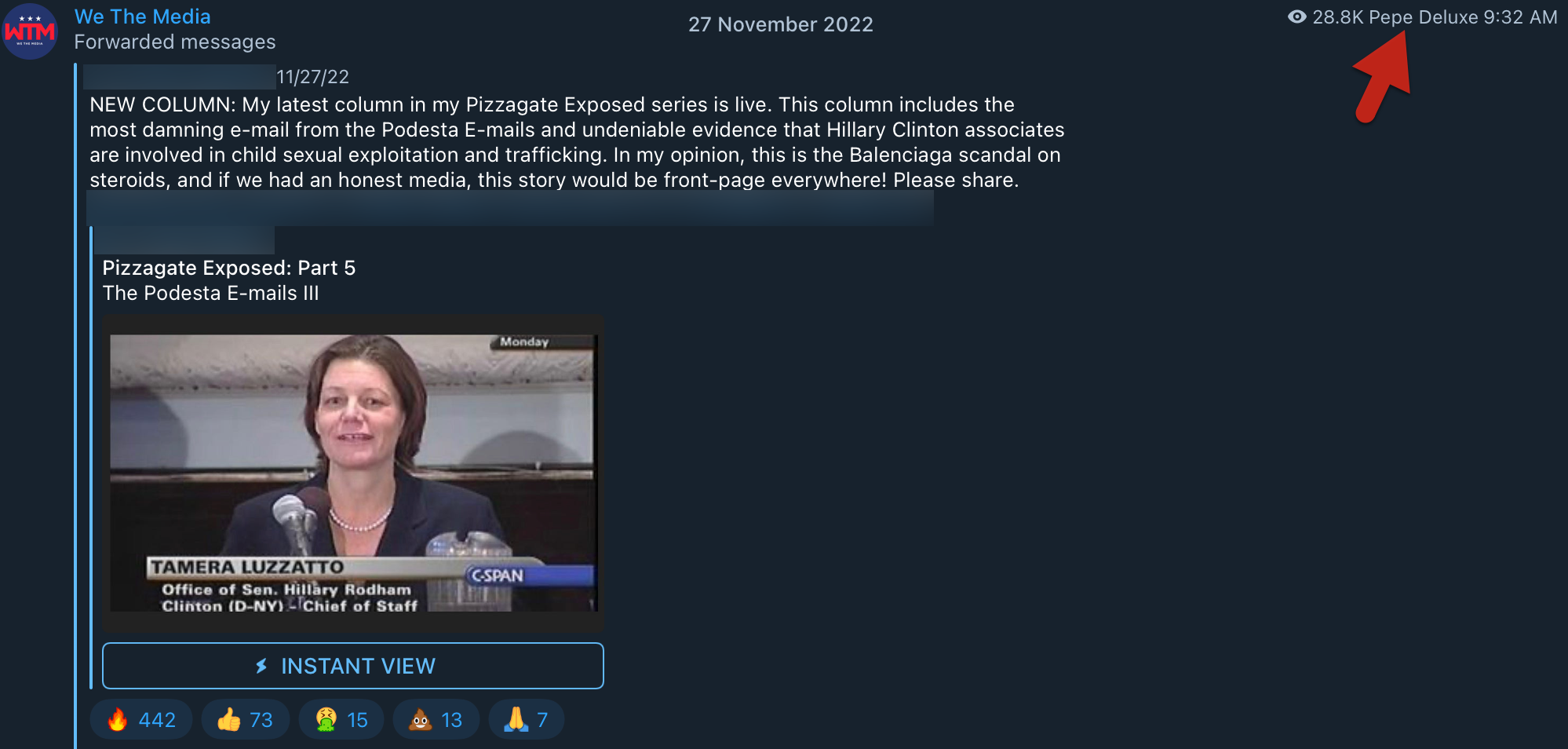Image resolution: width=1568 pixels, height=749 pixels.
Task: Click the Podesta E-mails III subtitle
Action: (x=211, y=293)
